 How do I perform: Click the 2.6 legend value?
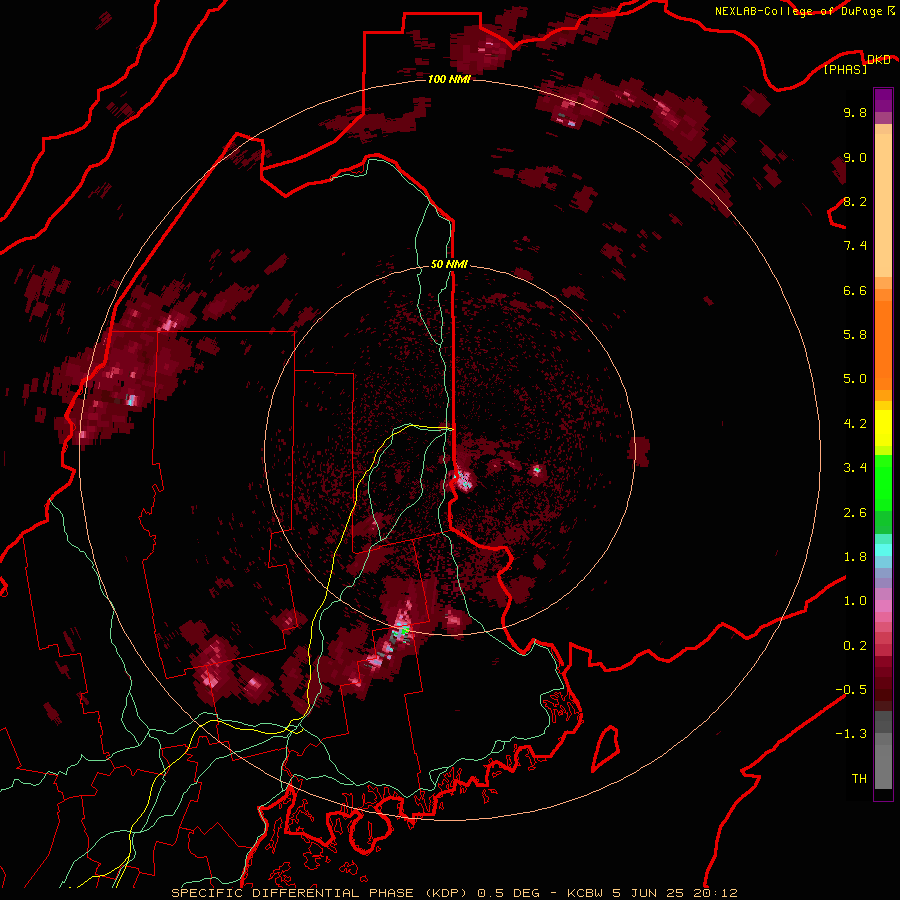click(855, 513)
